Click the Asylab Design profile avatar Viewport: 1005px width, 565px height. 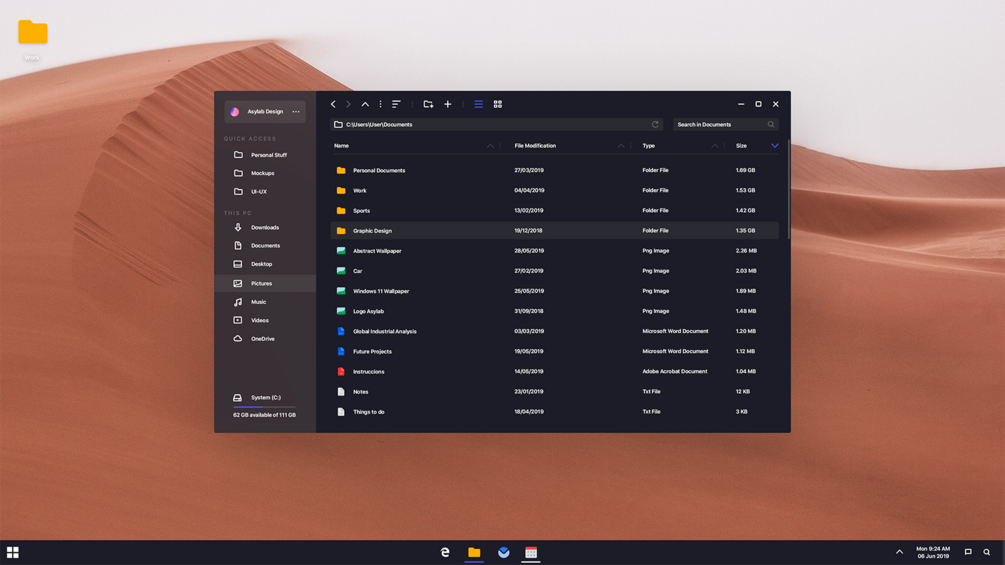point(235,111)
